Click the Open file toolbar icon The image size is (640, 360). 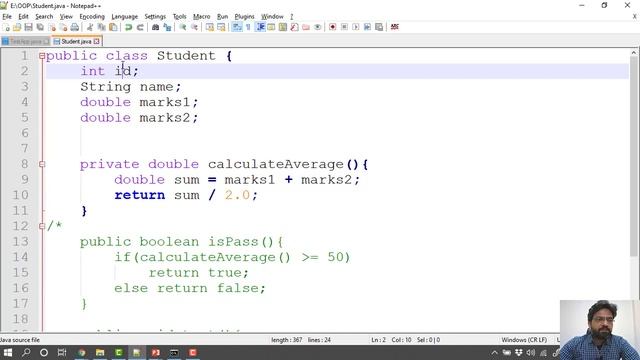coord(17,27)
